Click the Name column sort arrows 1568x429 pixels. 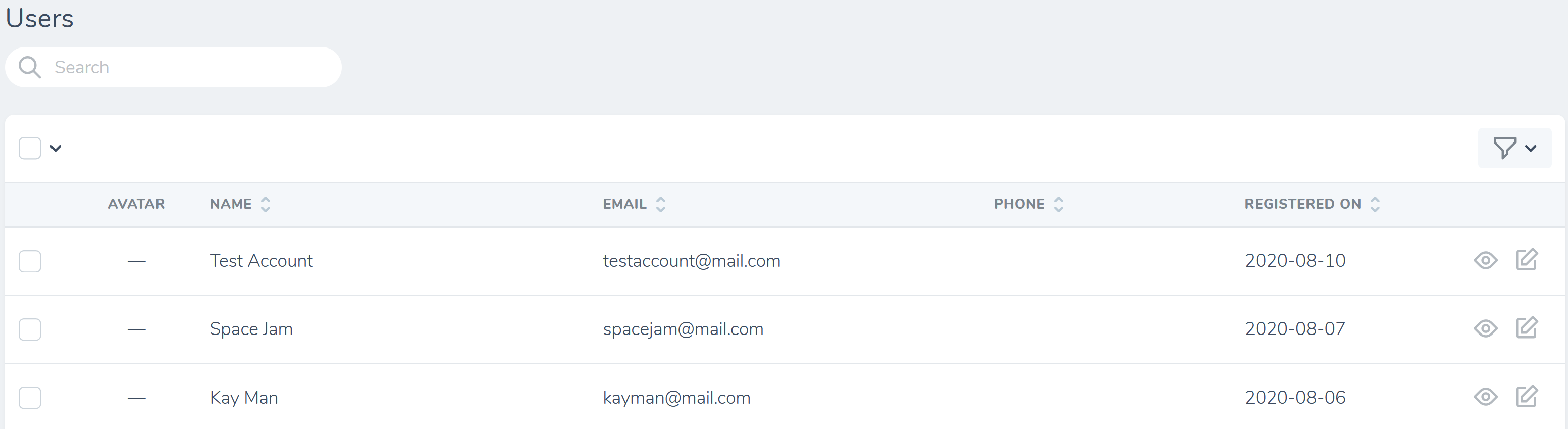pyautogui.click(x=266, y=204)
